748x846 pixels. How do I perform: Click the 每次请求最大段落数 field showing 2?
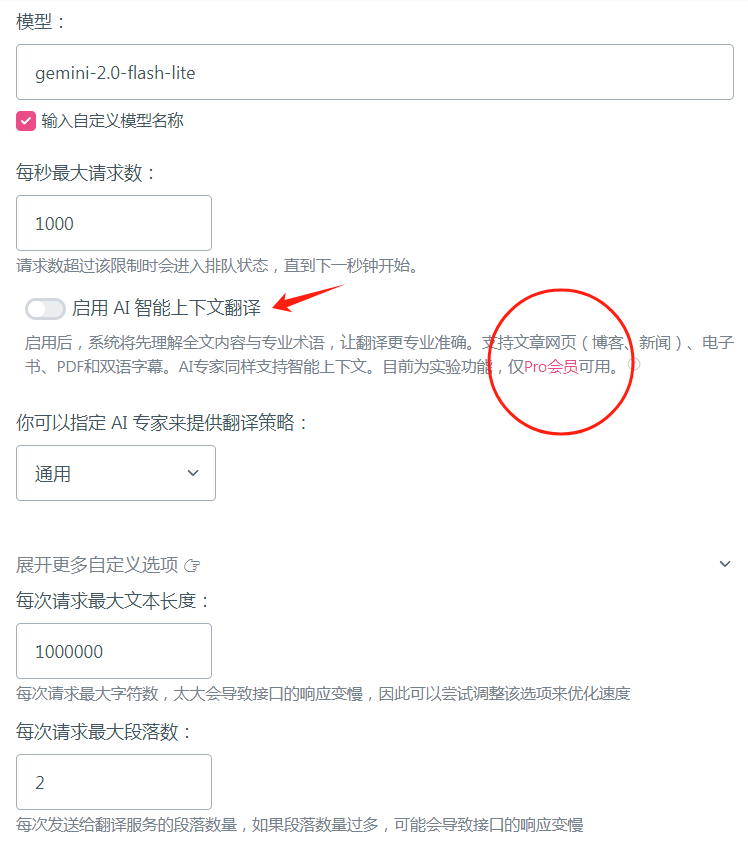pyautogui.click(x=114, y=782)
